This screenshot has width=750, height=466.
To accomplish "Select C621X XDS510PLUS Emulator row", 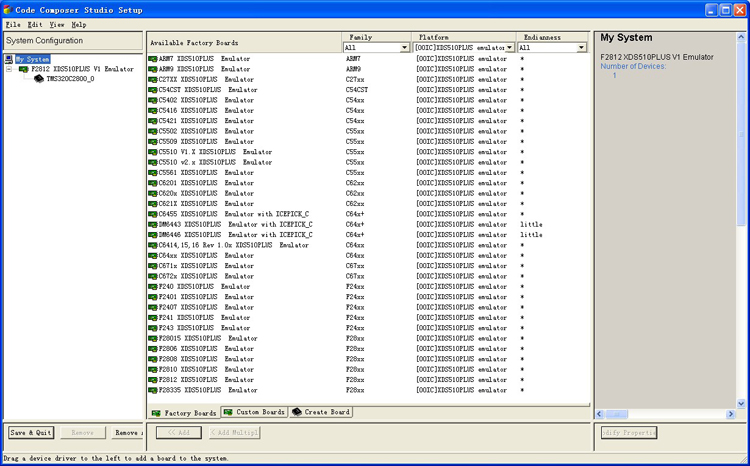I will [x=368, y=204].
